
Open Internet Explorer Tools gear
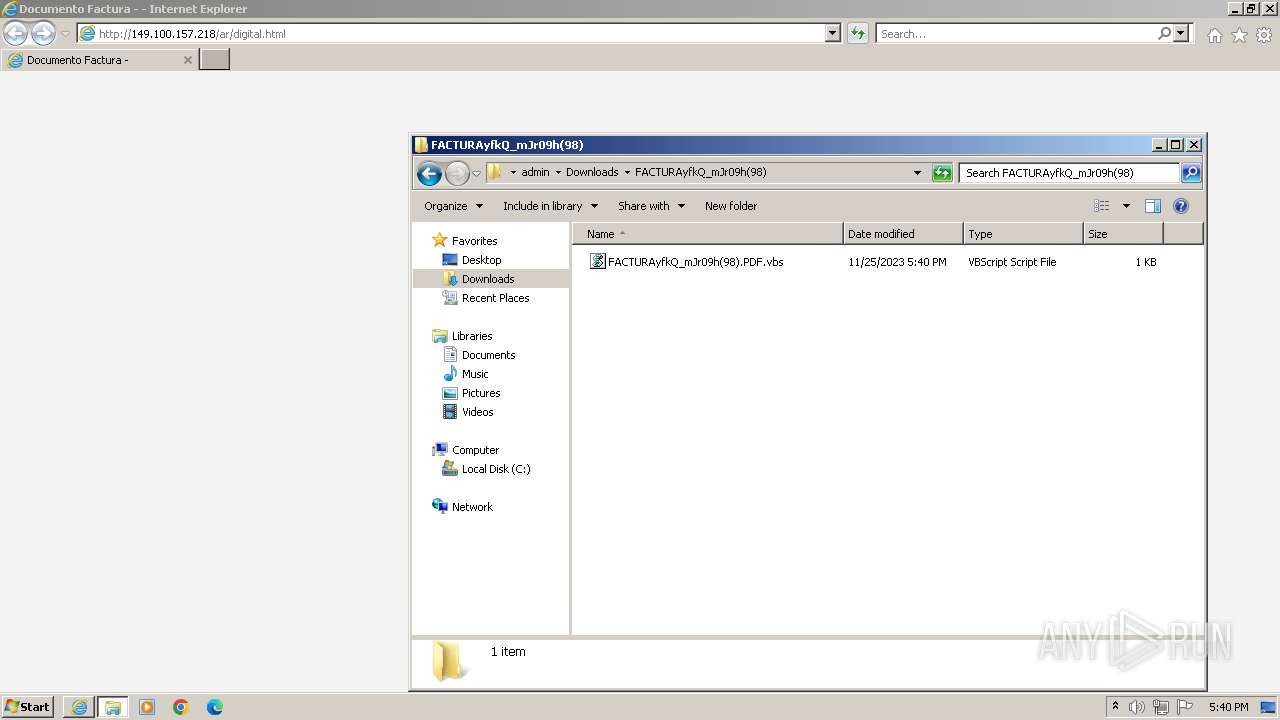coord(1264,35)
